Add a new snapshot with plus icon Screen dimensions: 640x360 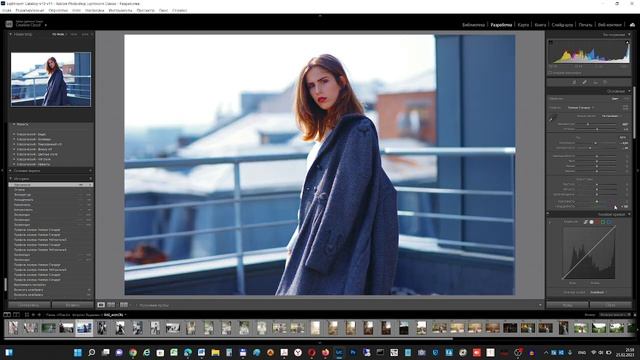[91, 171]
